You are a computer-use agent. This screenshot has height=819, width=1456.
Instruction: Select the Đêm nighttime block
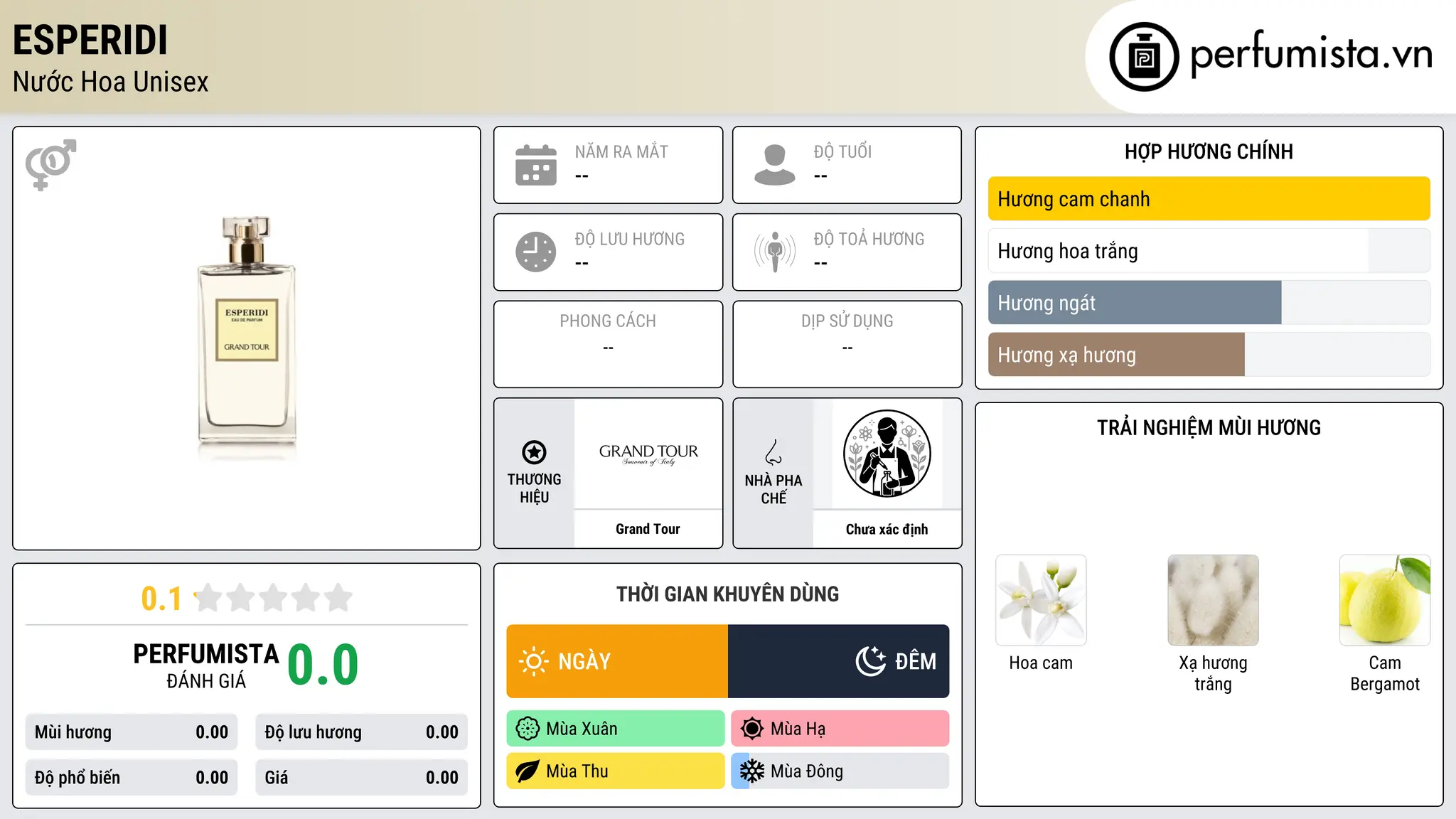point(839,661)
